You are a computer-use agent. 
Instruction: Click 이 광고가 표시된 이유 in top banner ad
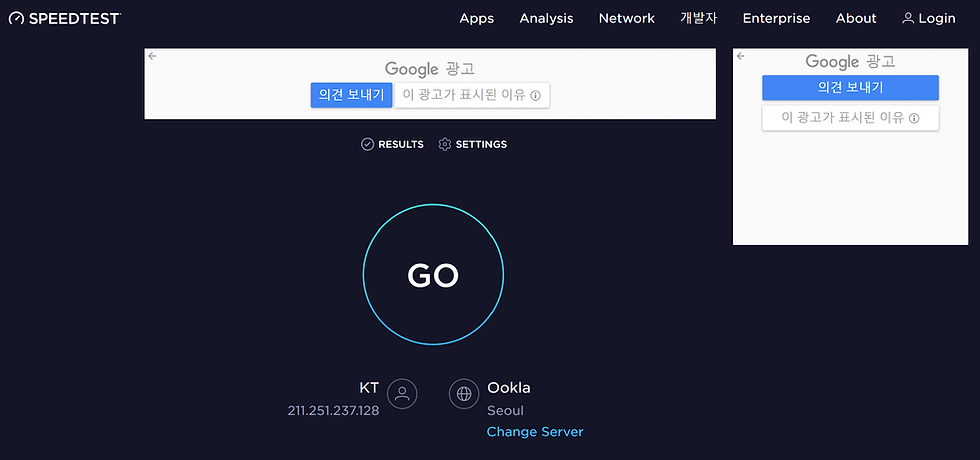click(472, 95)
